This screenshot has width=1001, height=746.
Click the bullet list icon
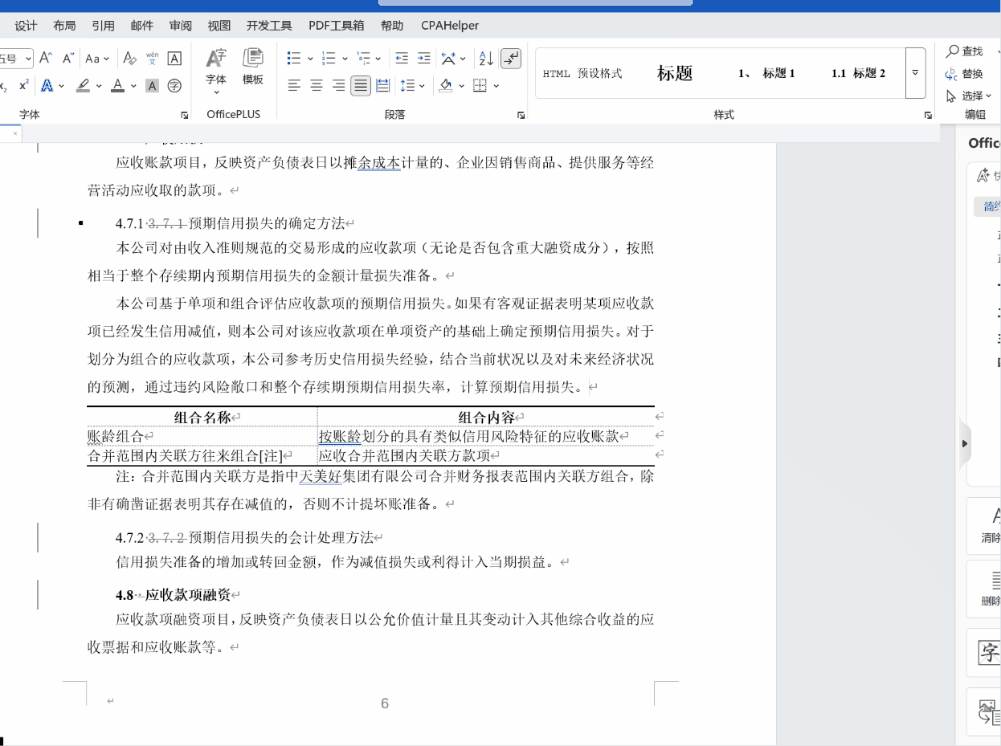point(294,58)
